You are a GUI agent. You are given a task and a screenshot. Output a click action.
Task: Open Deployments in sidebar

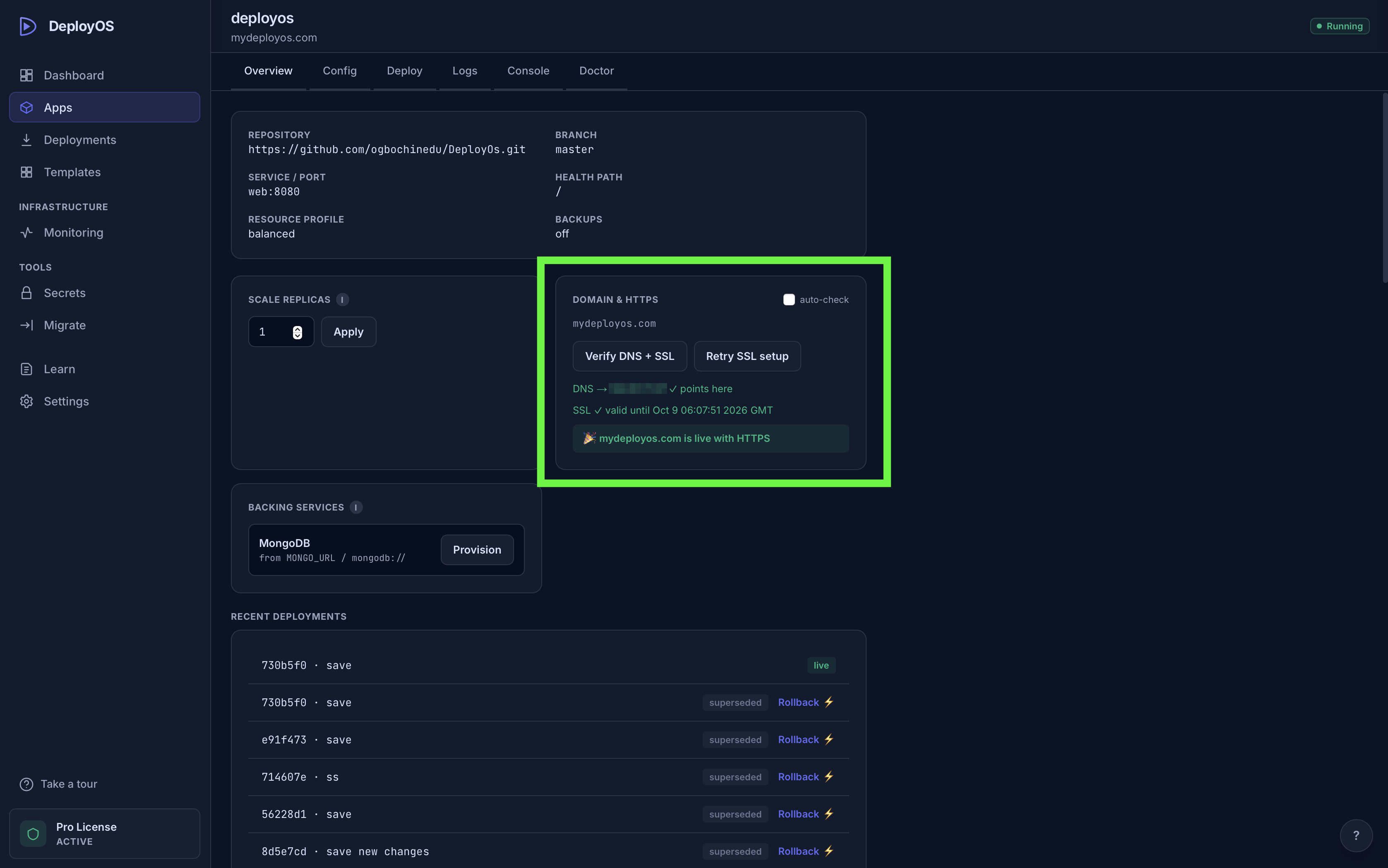pyautogui.click(x=105, y=139)
